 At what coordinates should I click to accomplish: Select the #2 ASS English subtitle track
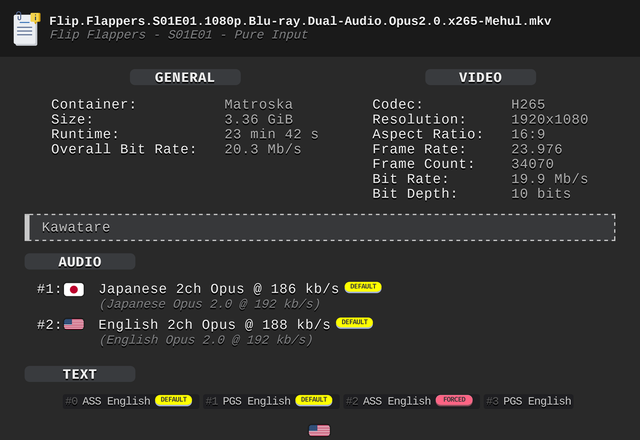(x=411, y=401)
